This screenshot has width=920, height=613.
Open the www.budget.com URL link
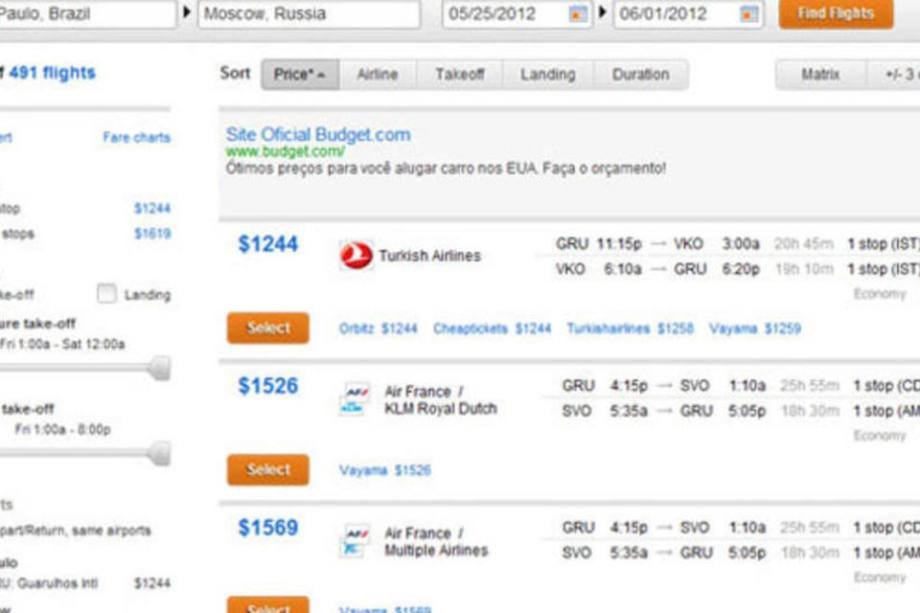click(285, 151)
